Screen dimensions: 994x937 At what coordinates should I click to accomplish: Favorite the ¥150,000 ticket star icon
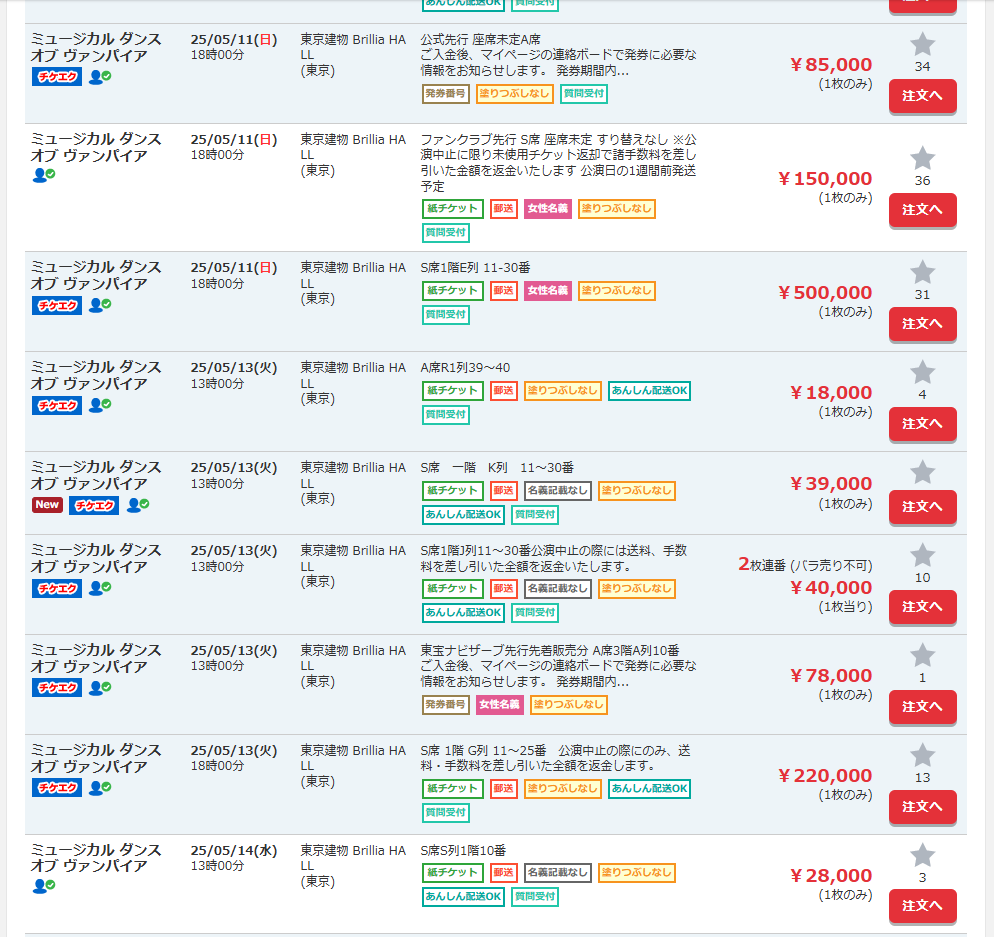pyautogui.click(x=922, y=158)
